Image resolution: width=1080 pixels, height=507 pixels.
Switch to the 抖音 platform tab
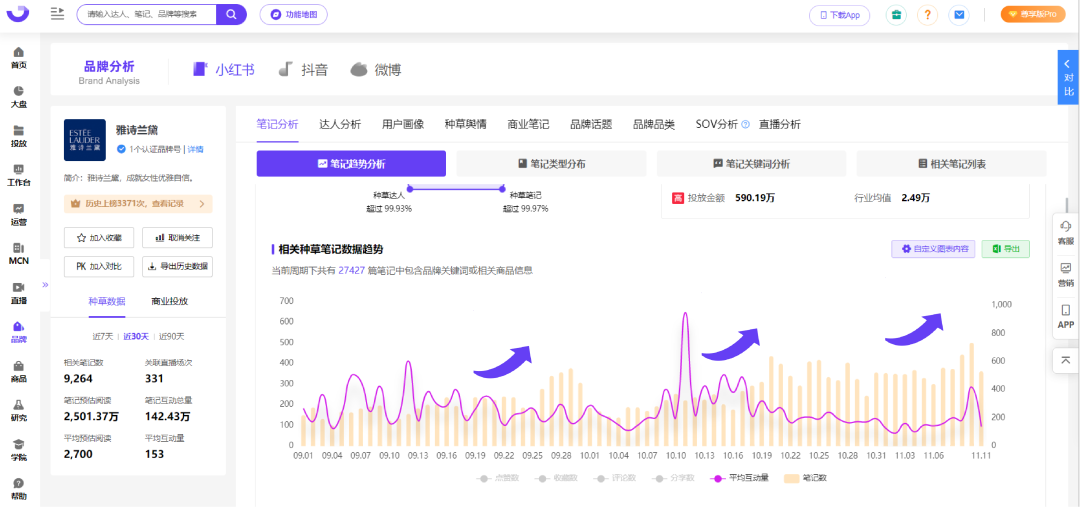303,70
